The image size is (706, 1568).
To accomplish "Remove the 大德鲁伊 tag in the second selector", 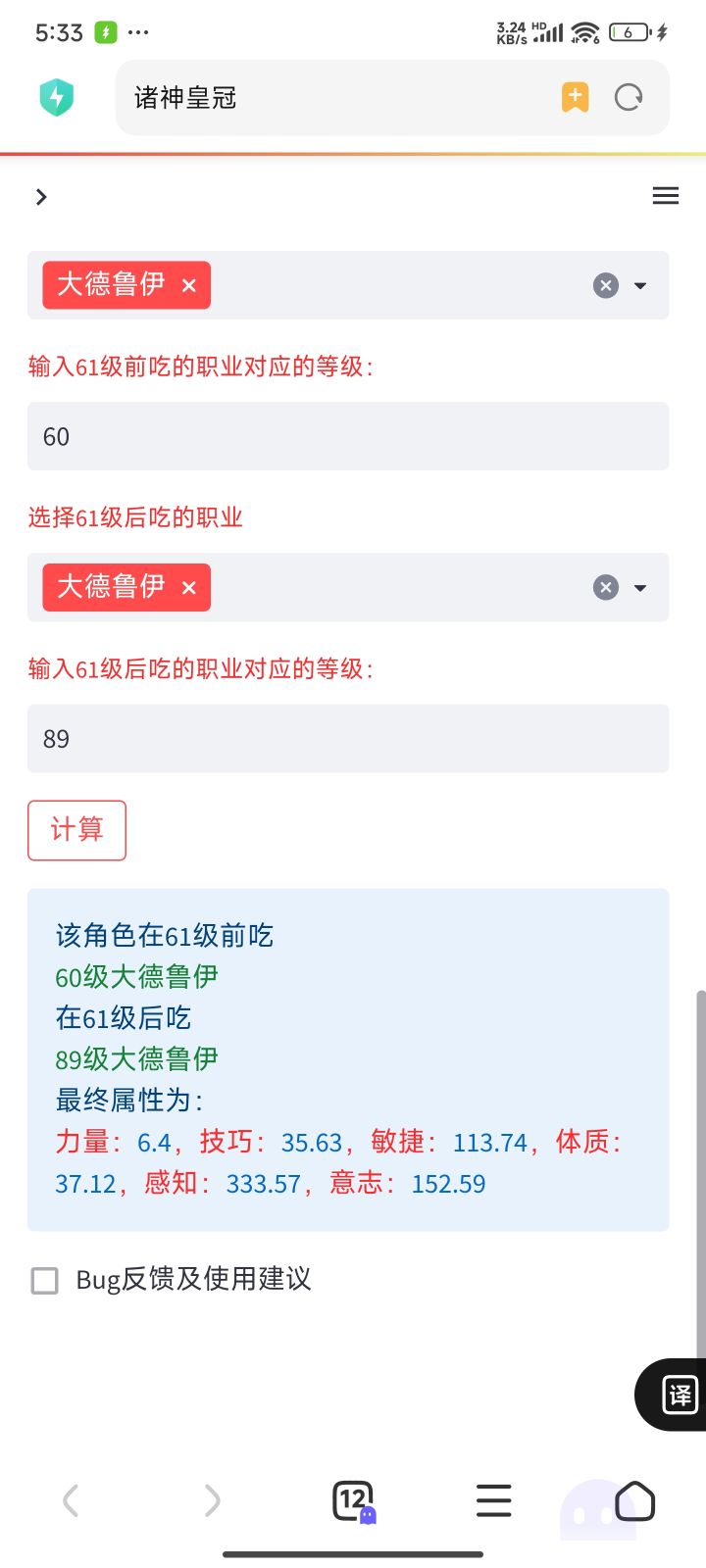I will coord(189,588).
